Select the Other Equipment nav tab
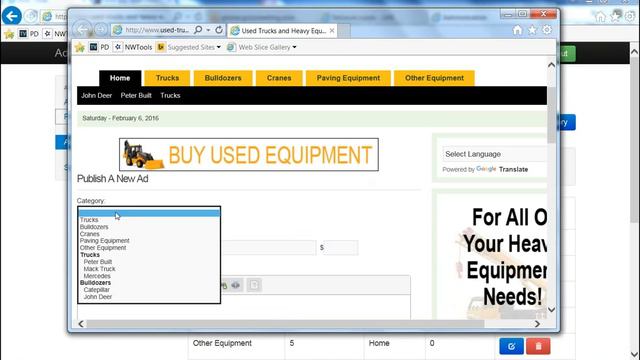 pyautogui.click(x=434, y=78)
